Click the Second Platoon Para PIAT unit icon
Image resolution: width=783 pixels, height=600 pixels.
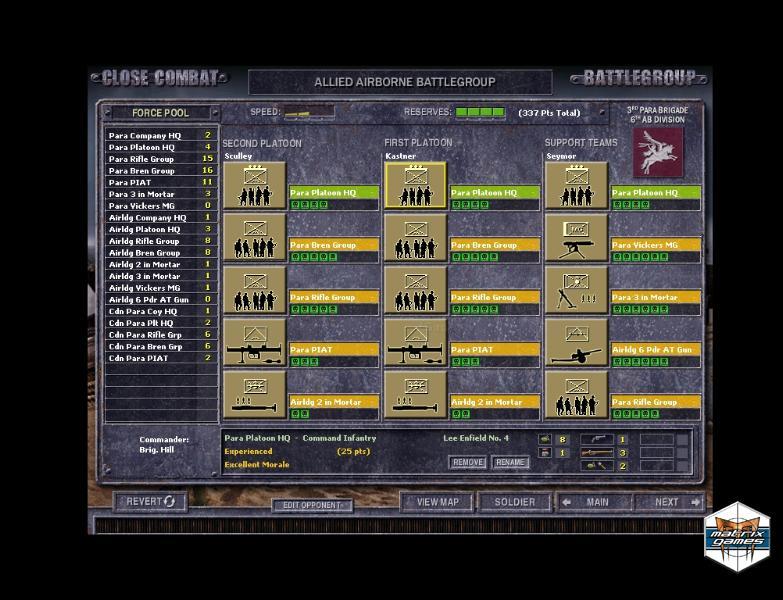pyautogui.click(x=253, y=343)
